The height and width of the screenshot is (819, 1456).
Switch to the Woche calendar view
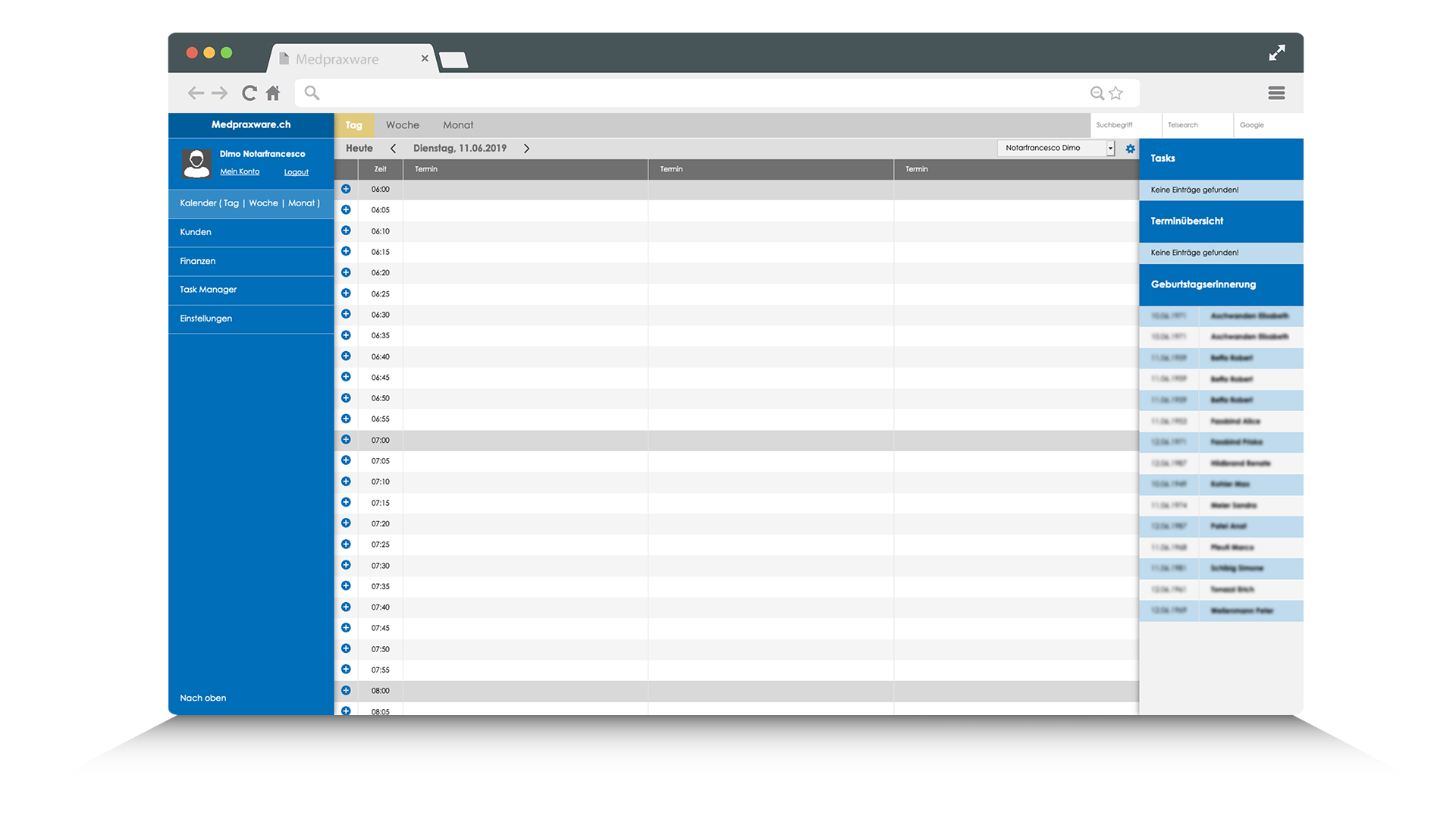402,124
